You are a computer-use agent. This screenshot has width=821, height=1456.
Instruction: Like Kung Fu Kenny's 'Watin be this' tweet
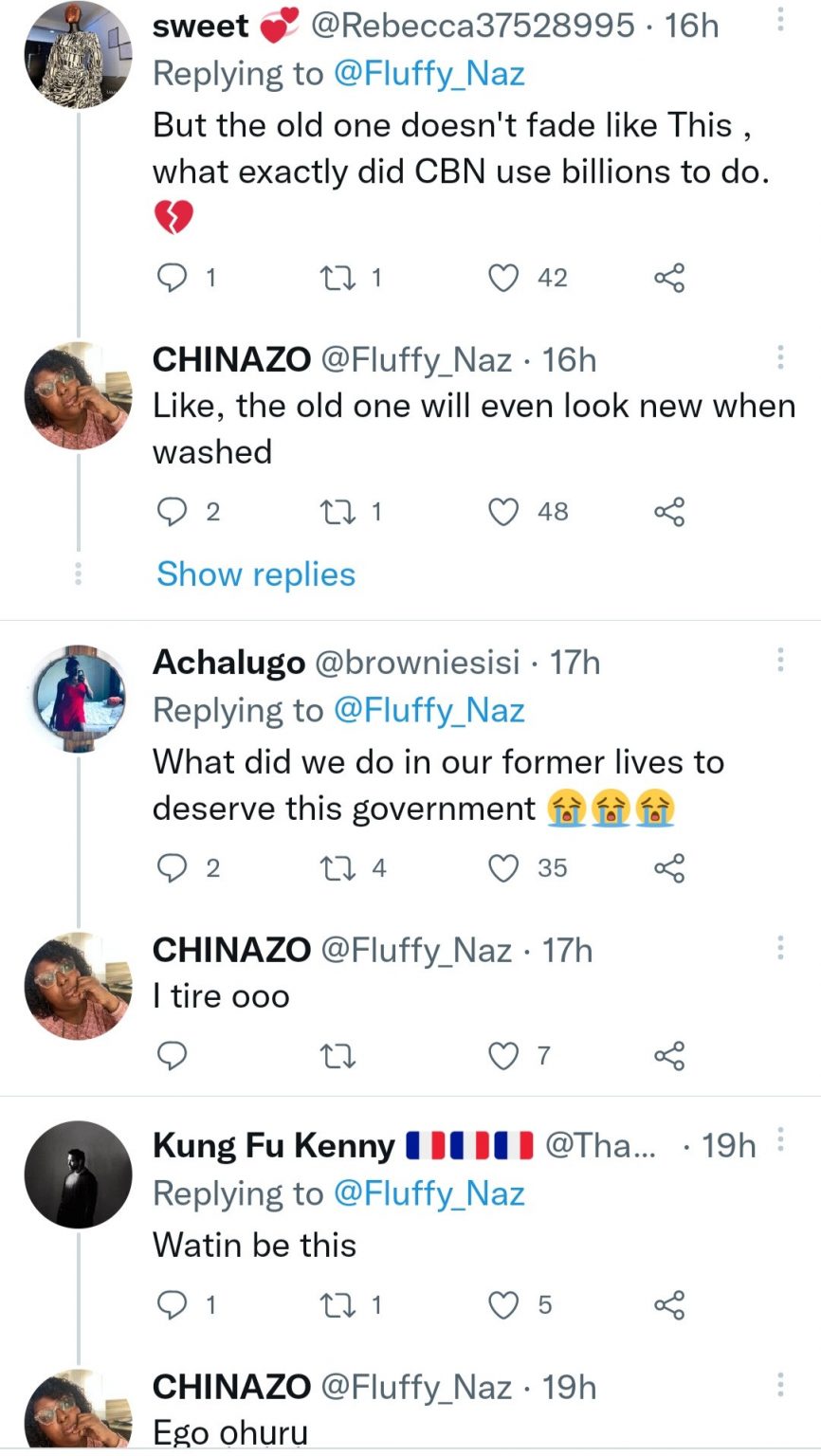(x=504, y=1305)
